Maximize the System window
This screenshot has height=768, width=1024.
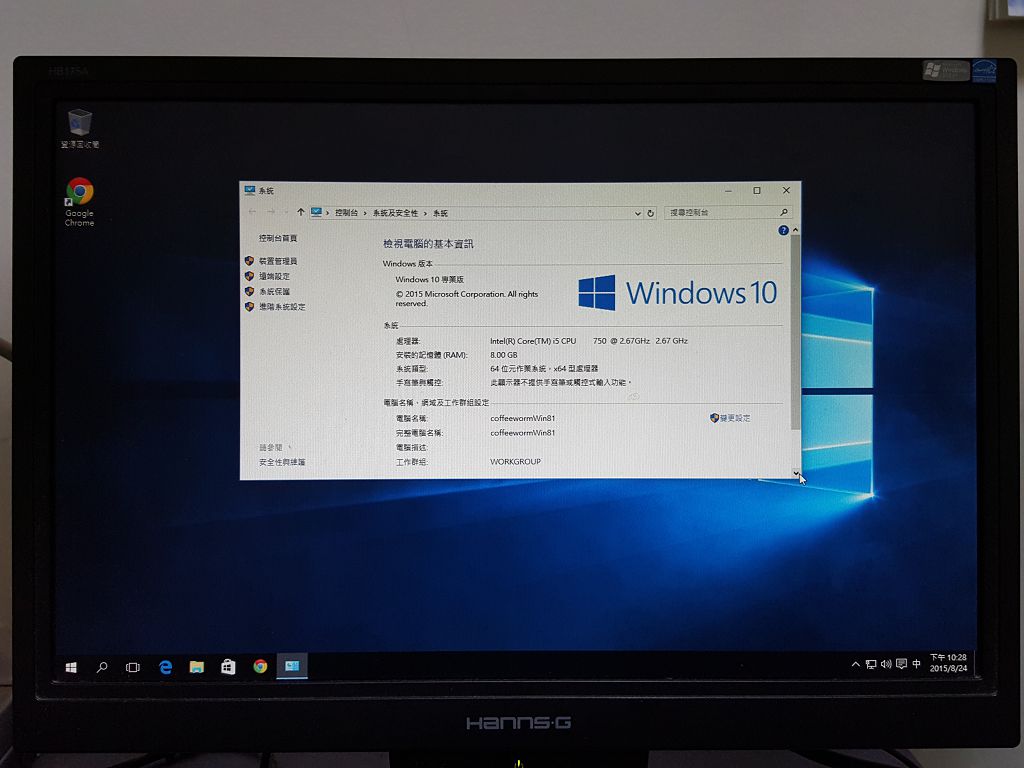pyautogui.click(x=757, y=190)
